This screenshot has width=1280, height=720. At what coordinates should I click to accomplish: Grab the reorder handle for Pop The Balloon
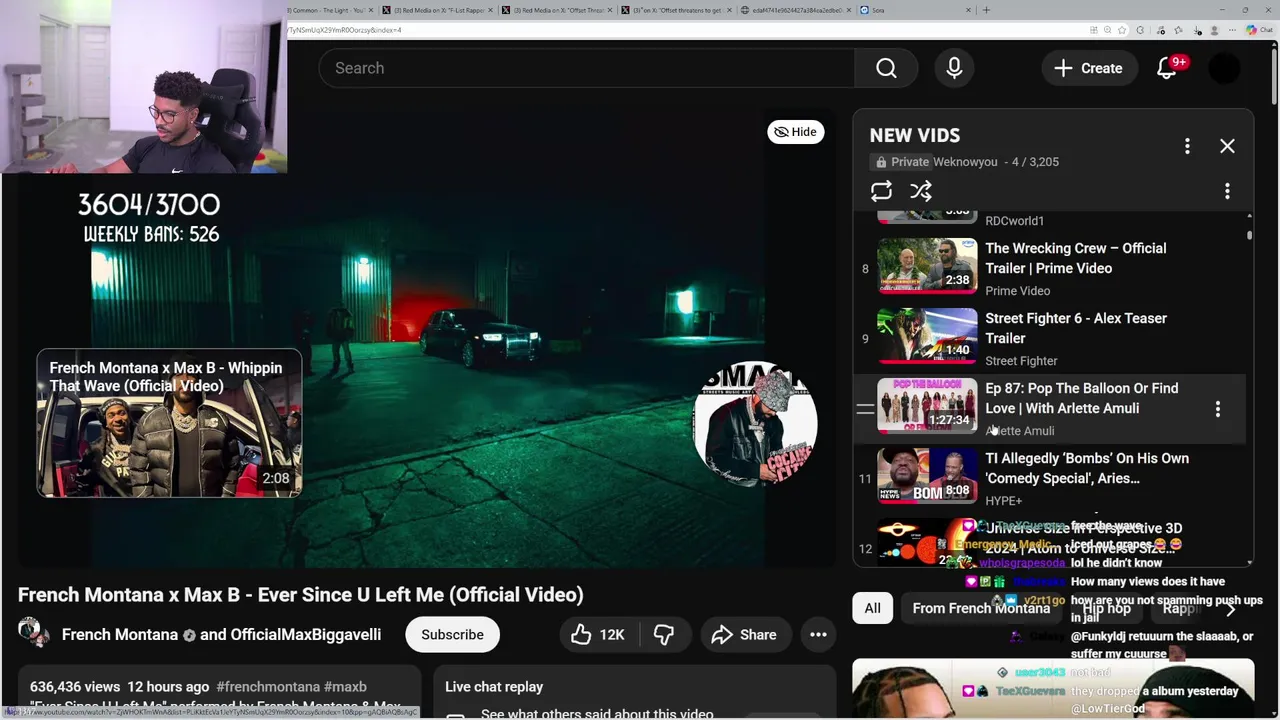[865, 409]
